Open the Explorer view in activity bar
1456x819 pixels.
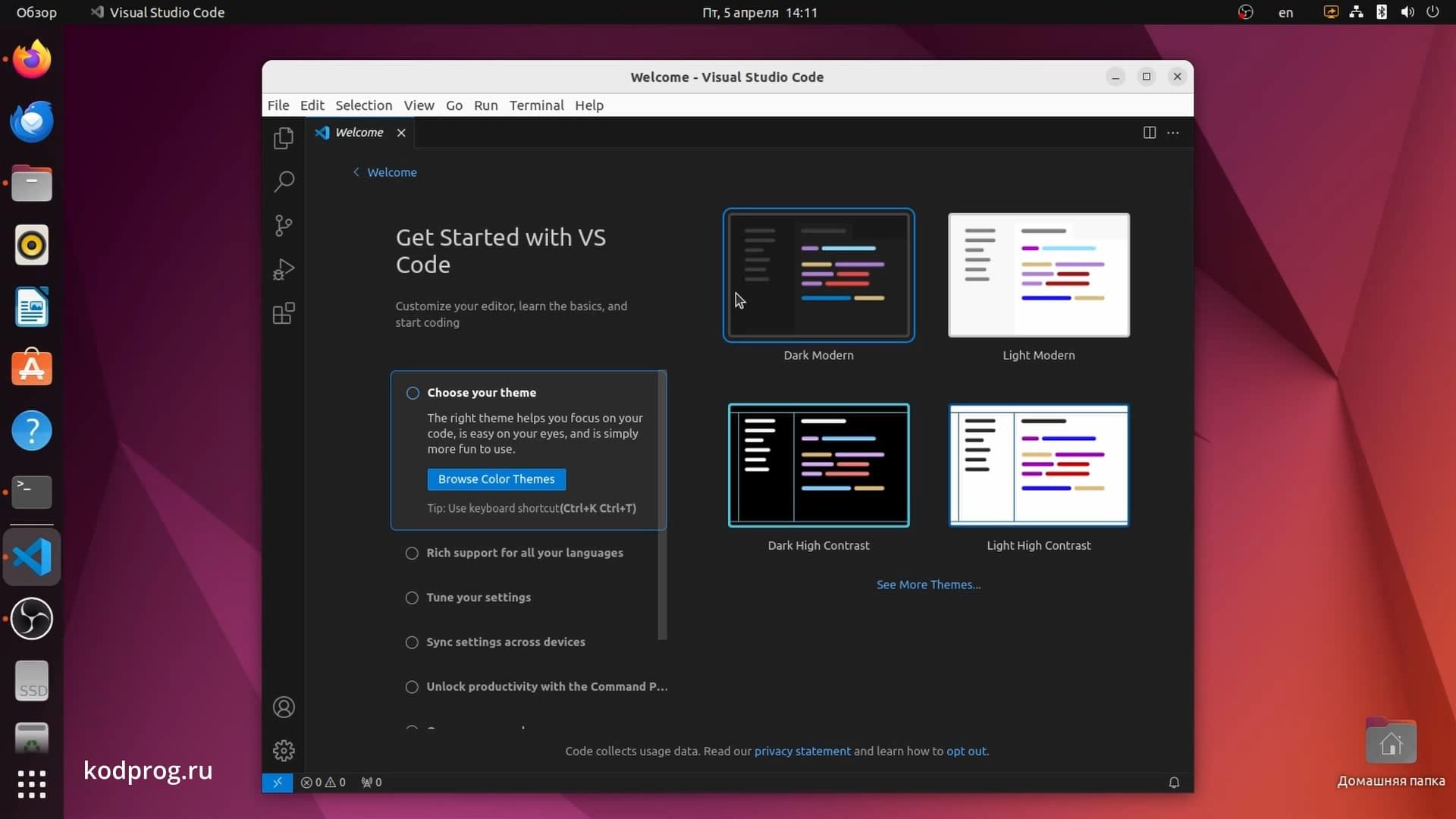click(x=284, y=138)
